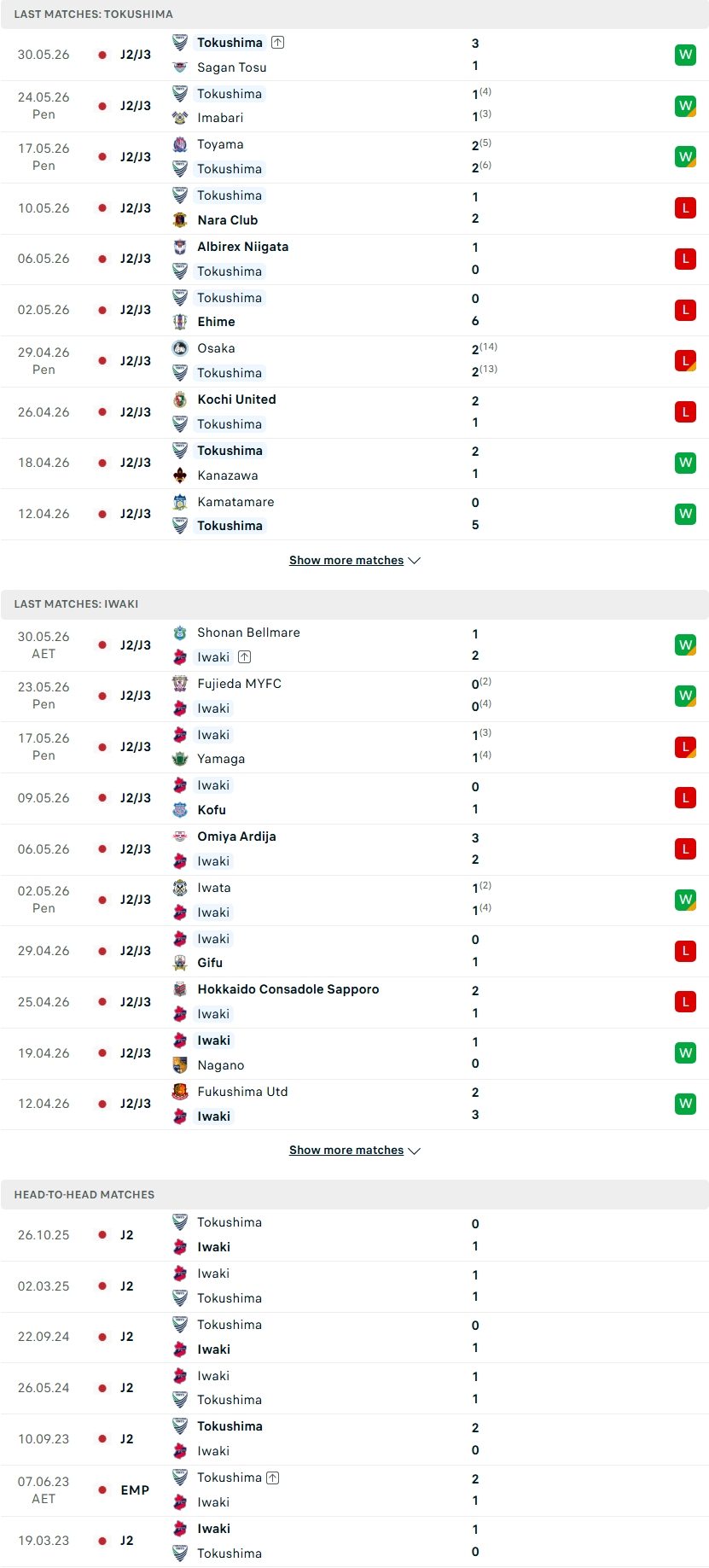Open the Iwaki vs Nagano 19.04.26 match
709x1568 pixels.
click(354, 1053)
